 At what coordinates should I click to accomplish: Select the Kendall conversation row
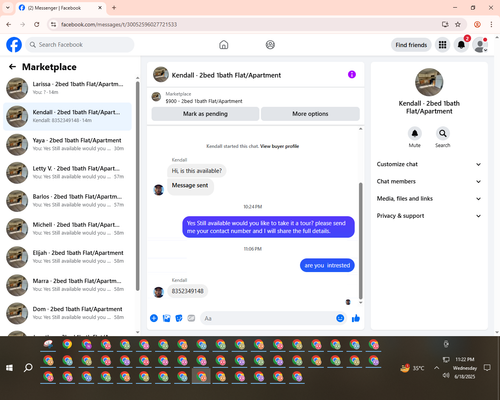[67, 116]
